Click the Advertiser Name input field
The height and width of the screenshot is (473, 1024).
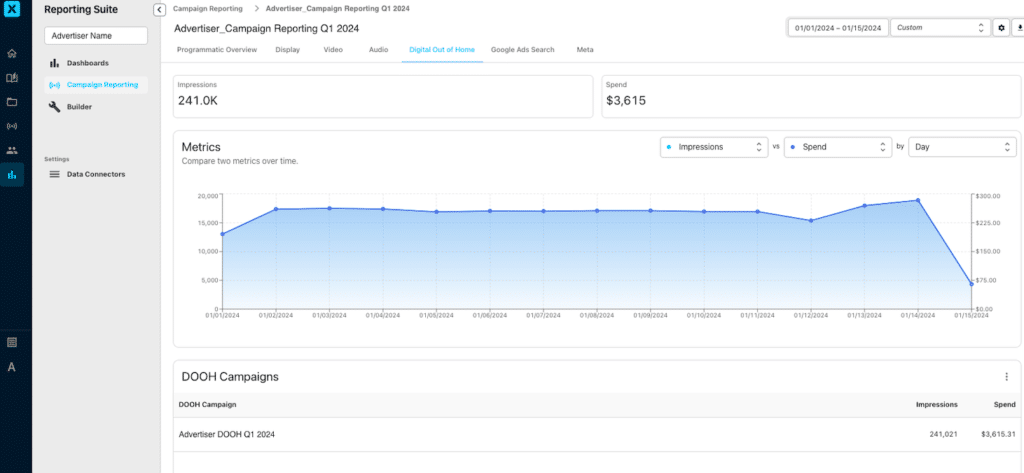[96, 36]
